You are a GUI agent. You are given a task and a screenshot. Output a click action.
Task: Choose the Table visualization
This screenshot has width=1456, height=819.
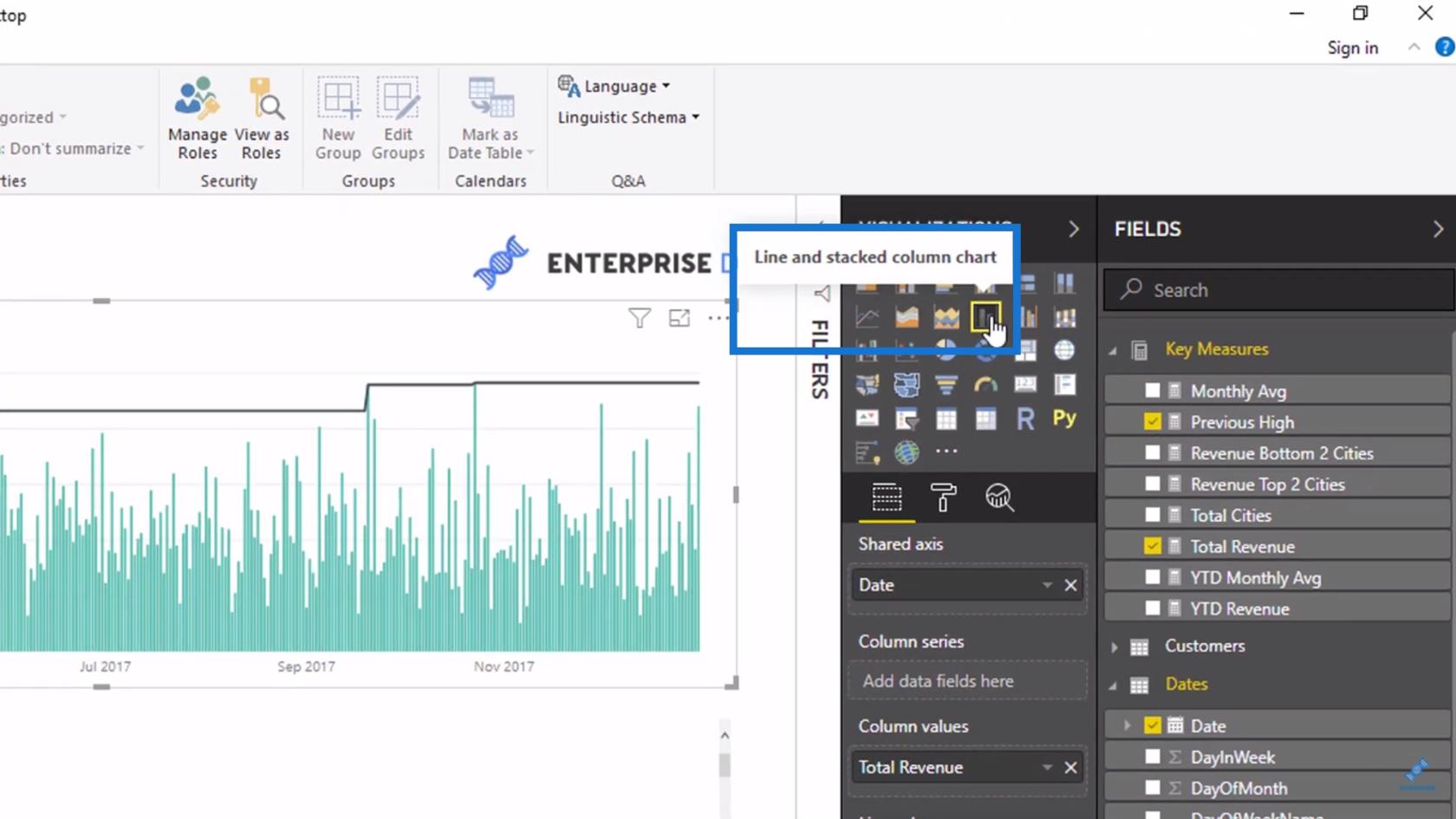[946, 419]
